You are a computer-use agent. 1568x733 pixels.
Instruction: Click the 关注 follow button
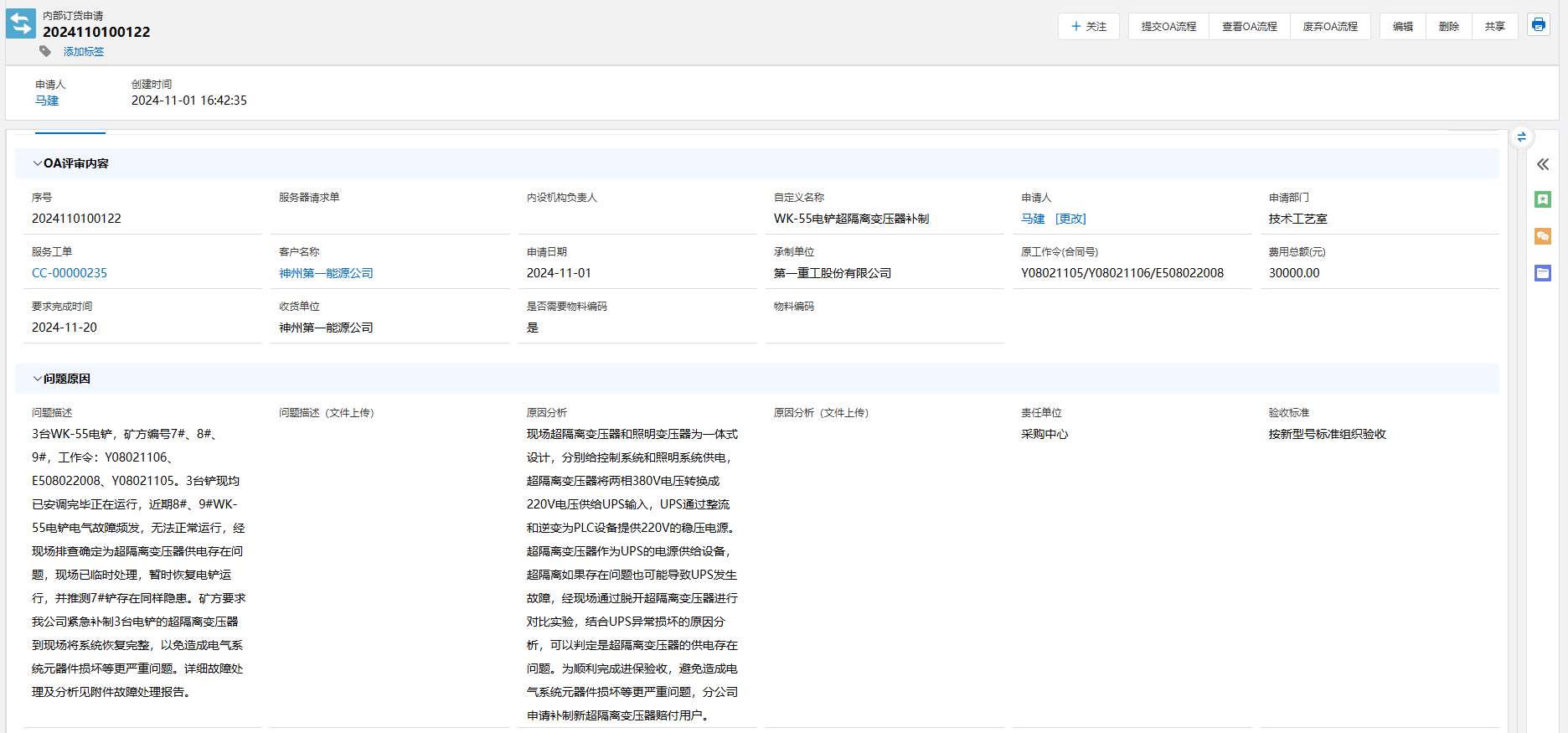coord(1088,27)
